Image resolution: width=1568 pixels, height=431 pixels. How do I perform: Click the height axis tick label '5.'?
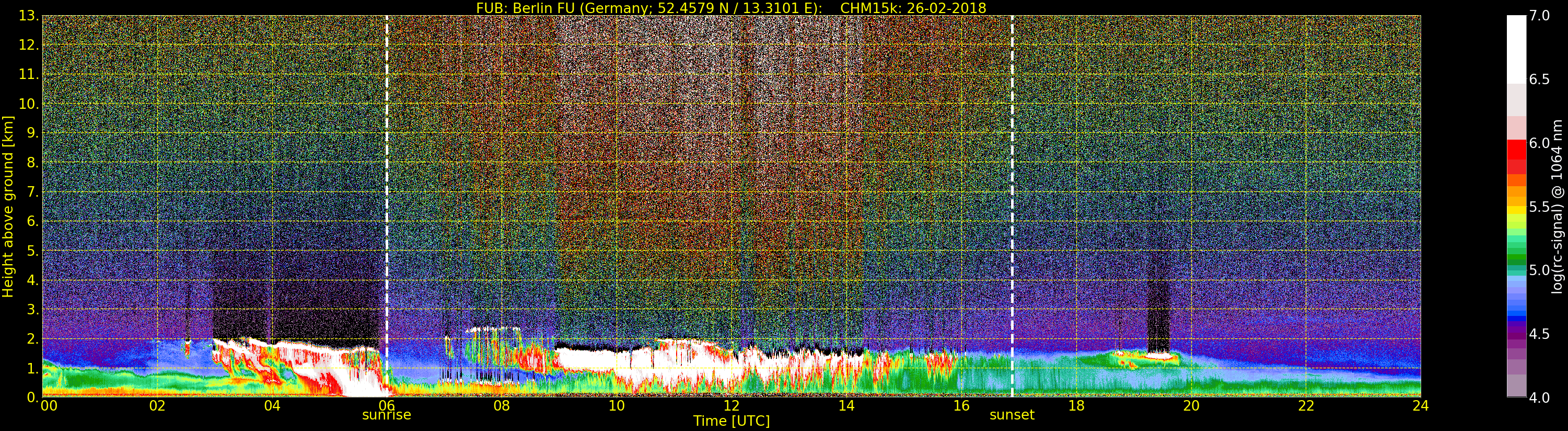pos(32,251)
